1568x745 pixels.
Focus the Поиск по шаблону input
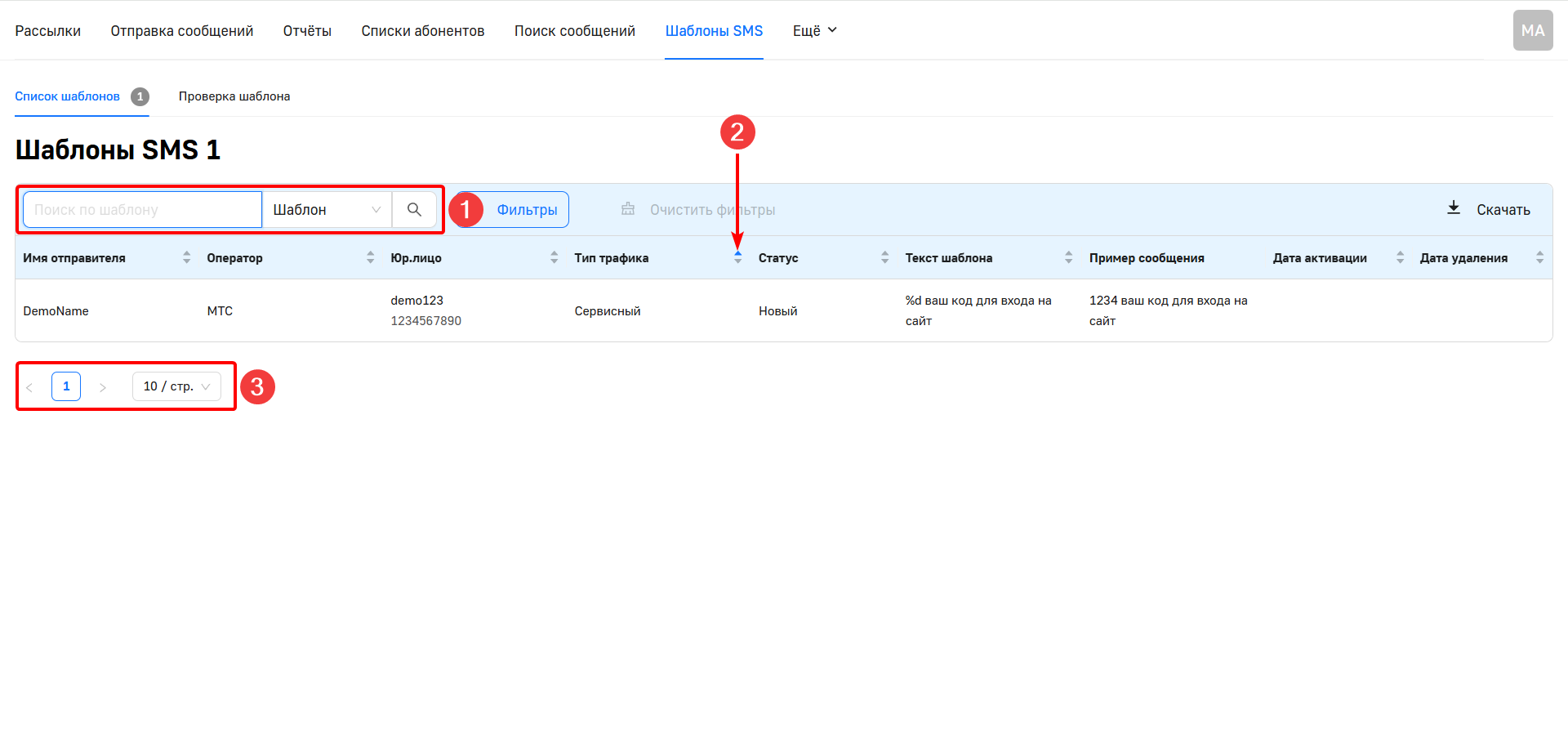[x=142, y=210]
